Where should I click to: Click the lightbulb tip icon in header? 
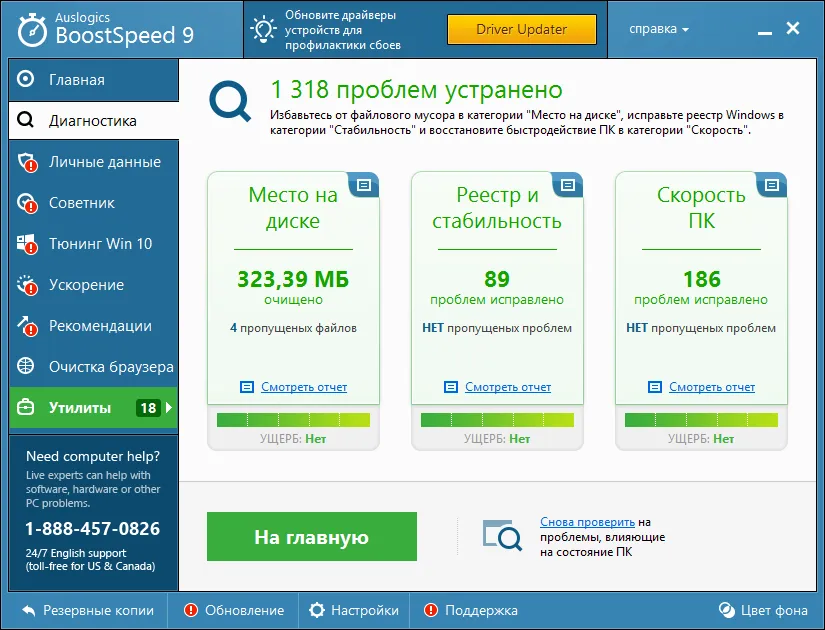(x=263, y=29)
